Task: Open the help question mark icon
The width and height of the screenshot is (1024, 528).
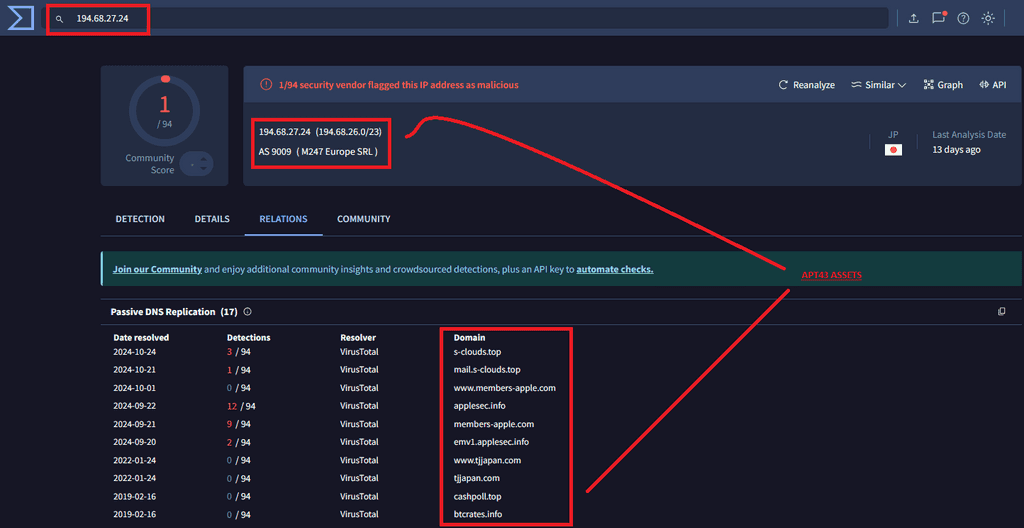Action: 963,18
